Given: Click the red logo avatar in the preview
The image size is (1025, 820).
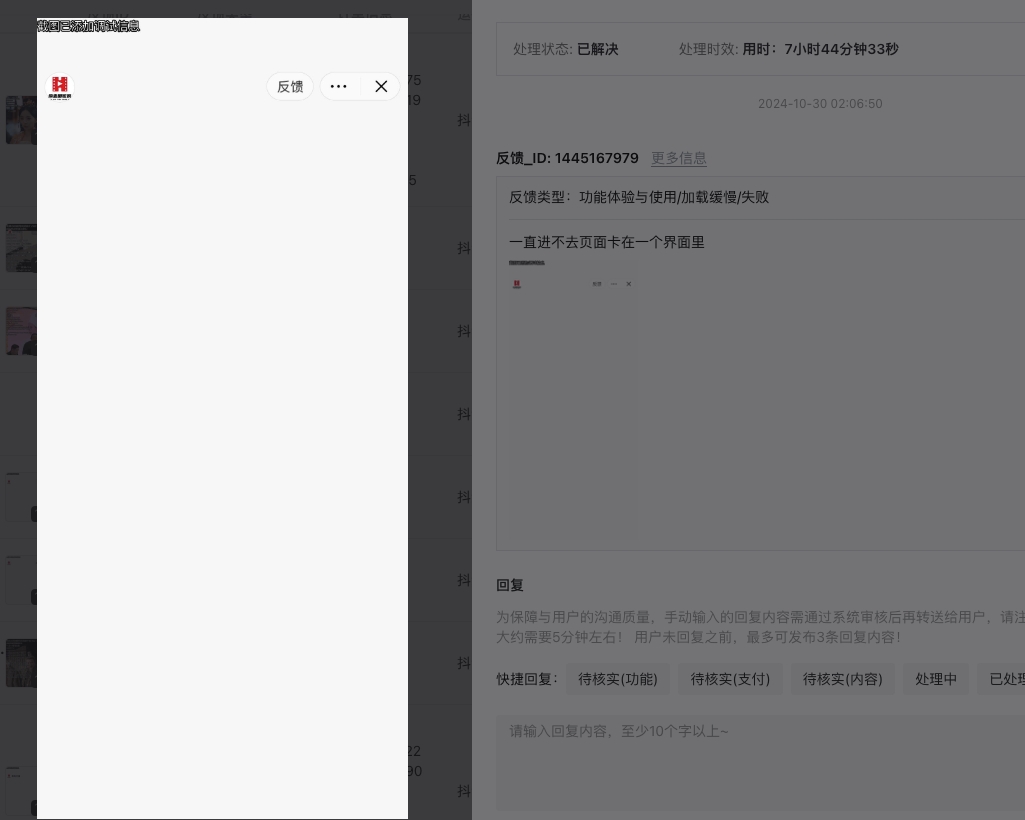Looking at the screenshot, I should pyautogui.click(x=59, y=87).
